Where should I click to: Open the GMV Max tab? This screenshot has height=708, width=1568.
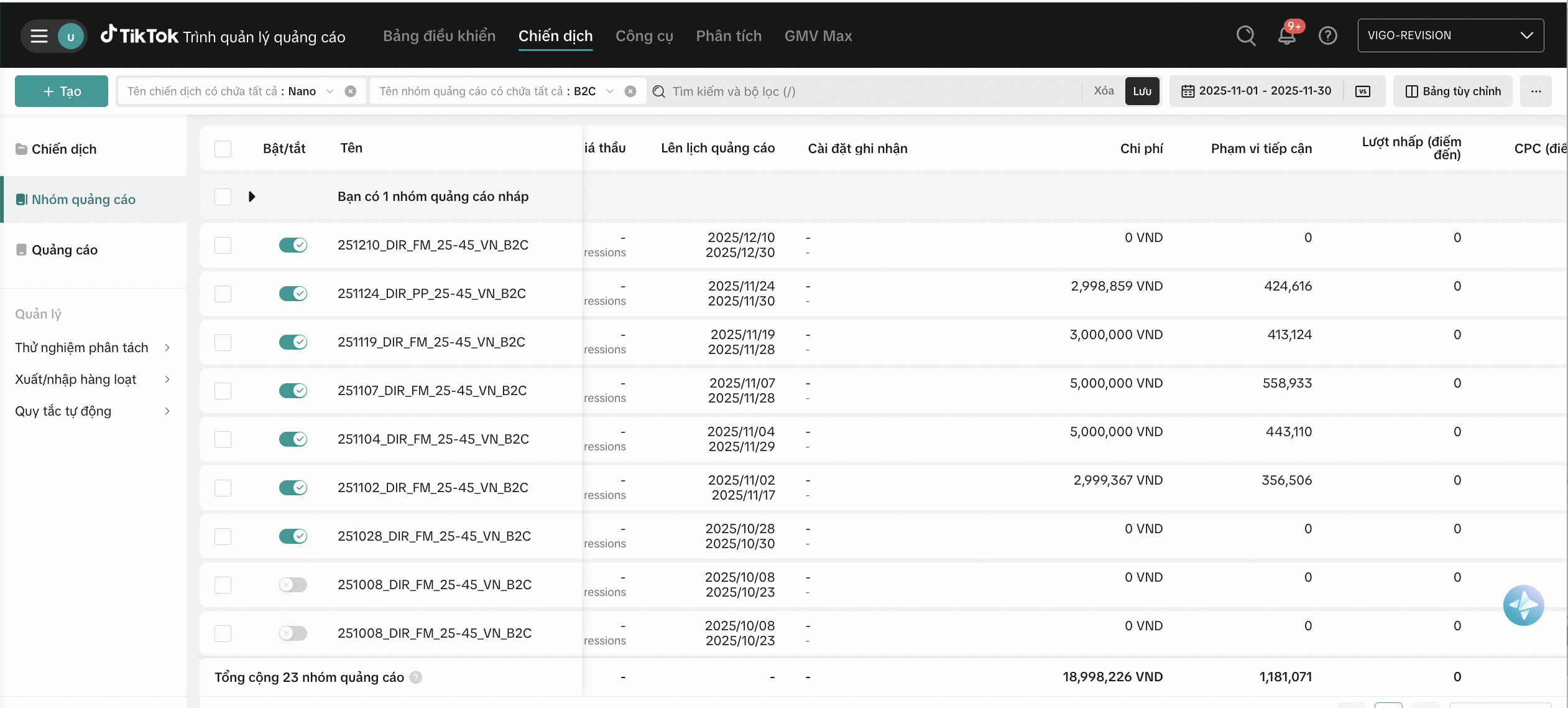tap(818, 36)
